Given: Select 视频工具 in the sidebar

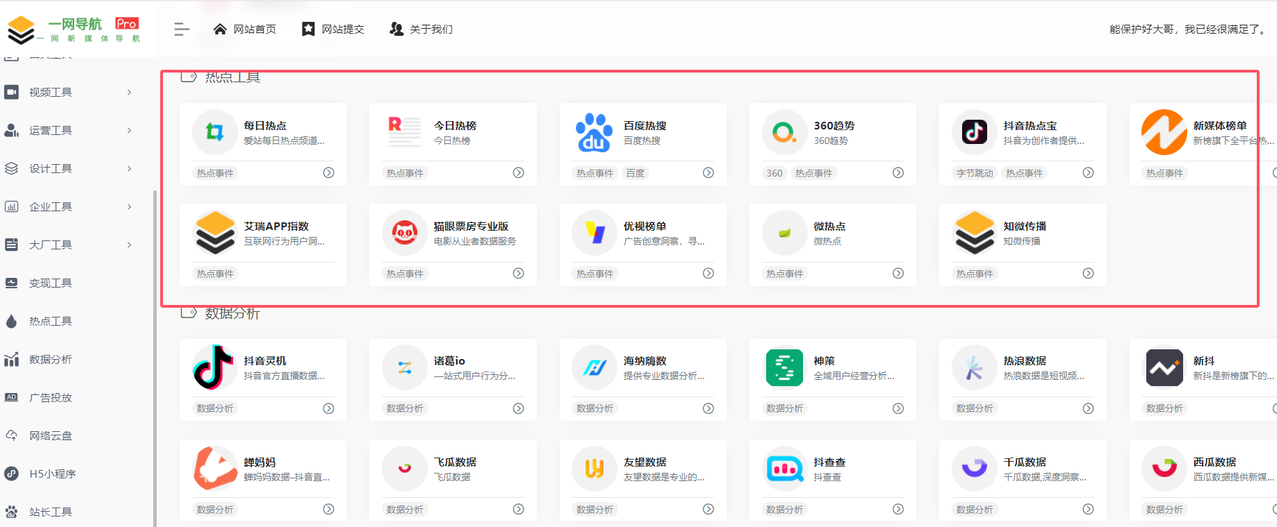Looking at the screenshot, I should [51, 92].
